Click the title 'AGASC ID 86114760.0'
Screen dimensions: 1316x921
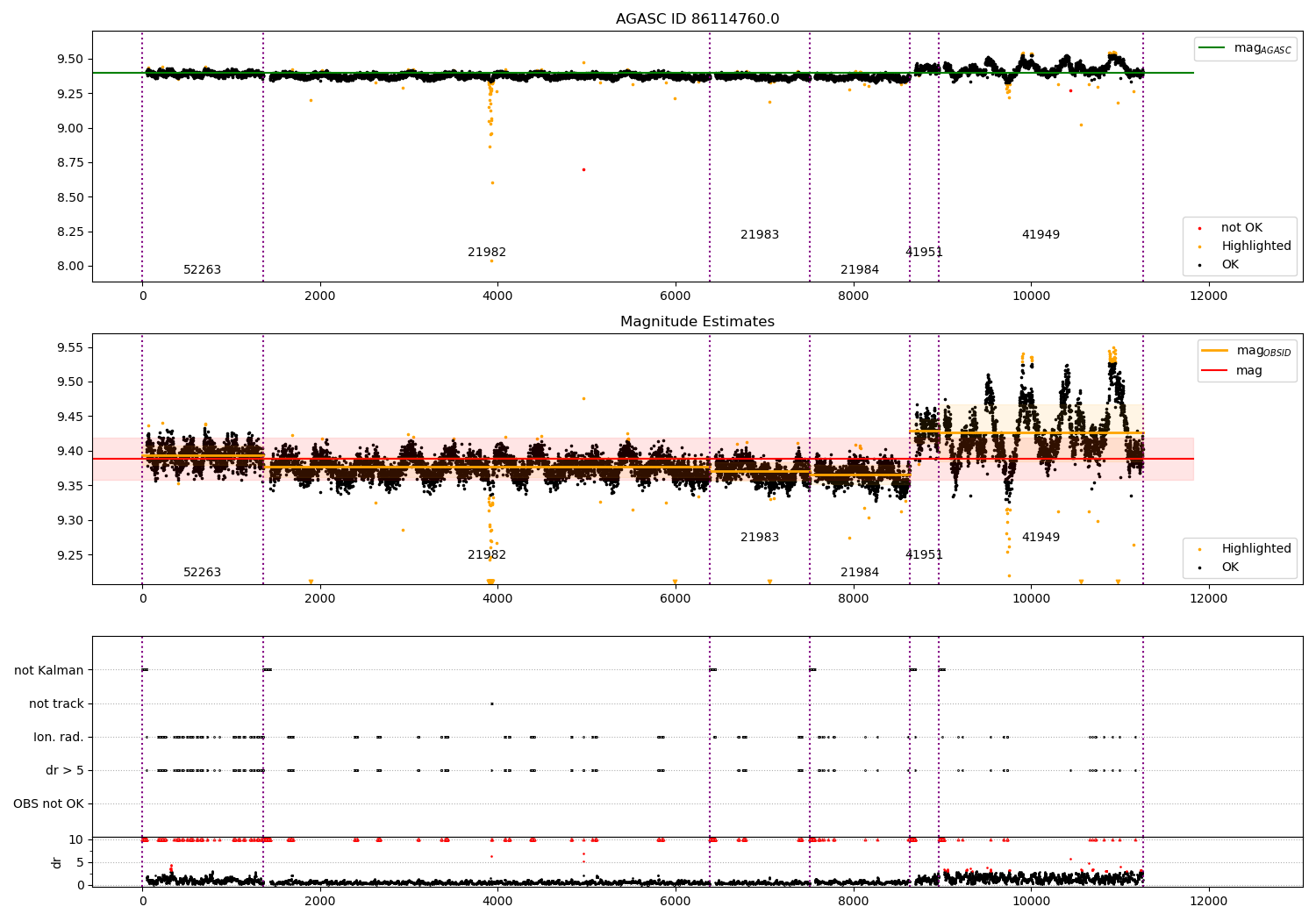697,19
